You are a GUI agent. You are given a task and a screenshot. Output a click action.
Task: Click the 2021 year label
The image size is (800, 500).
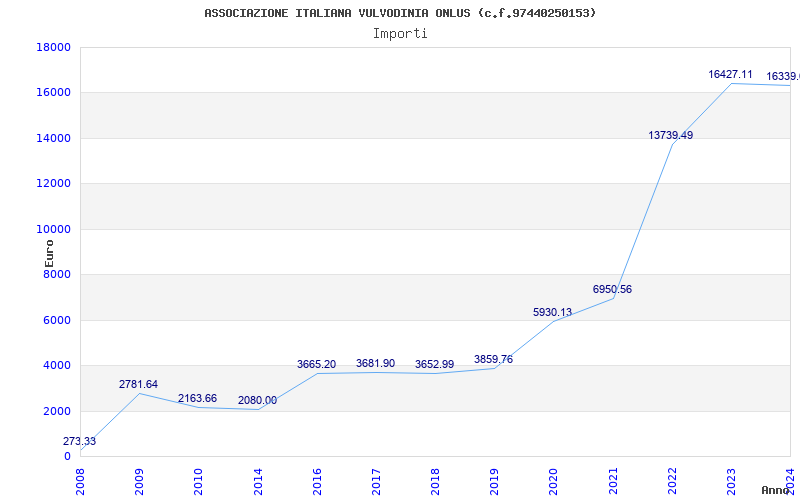(613, 482)
